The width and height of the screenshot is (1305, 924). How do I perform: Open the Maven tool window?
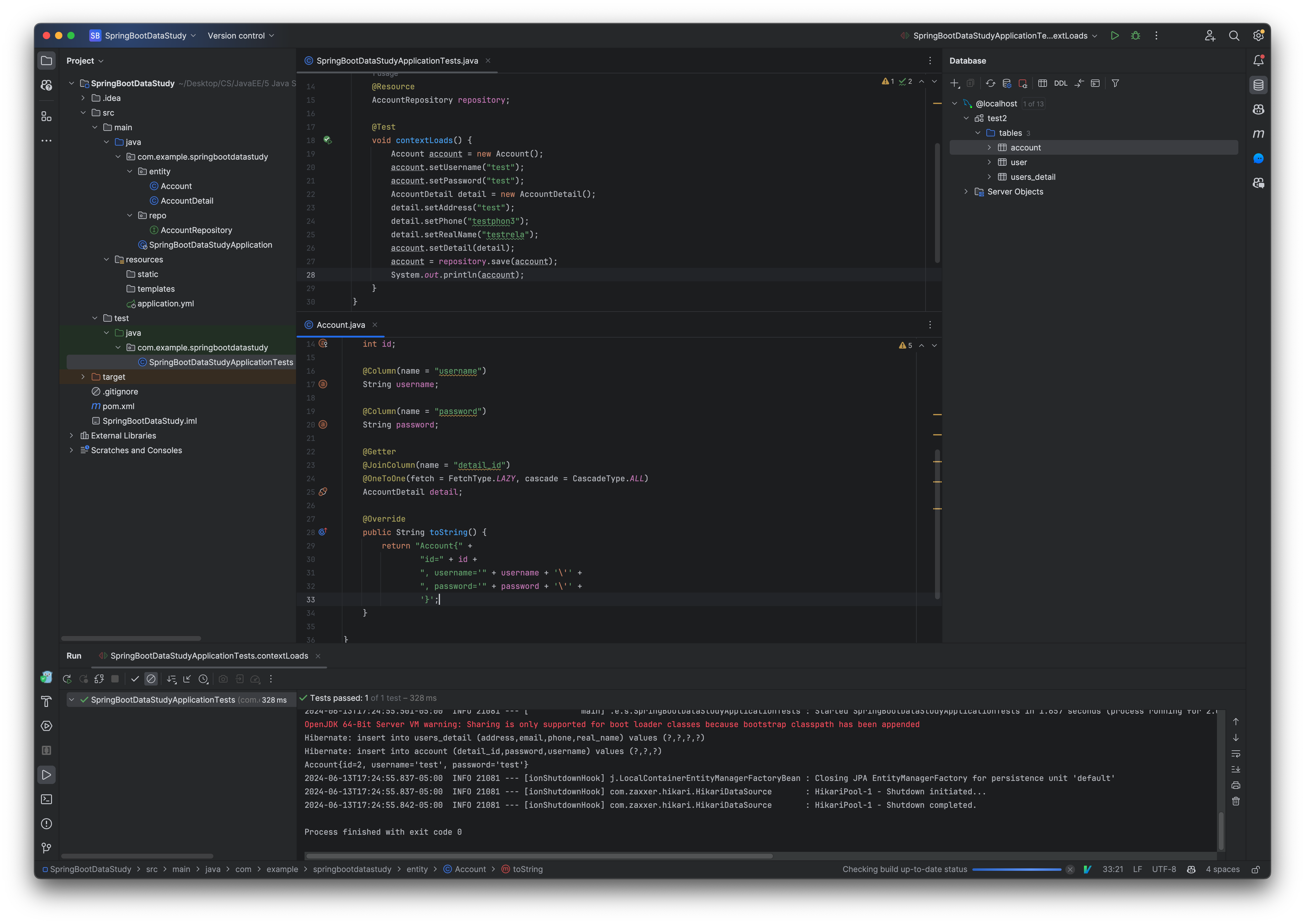click(1259, 134)
